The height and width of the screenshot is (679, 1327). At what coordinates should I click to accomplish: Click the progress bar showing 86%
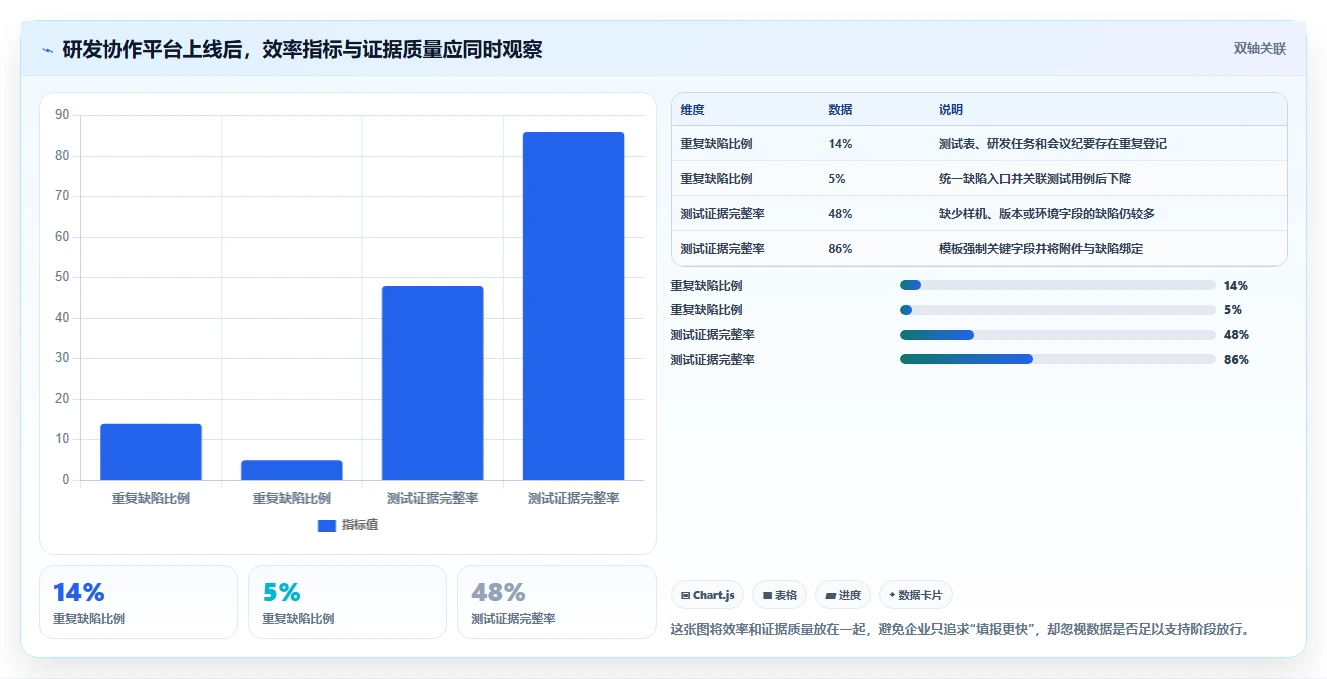point(1057,359)
